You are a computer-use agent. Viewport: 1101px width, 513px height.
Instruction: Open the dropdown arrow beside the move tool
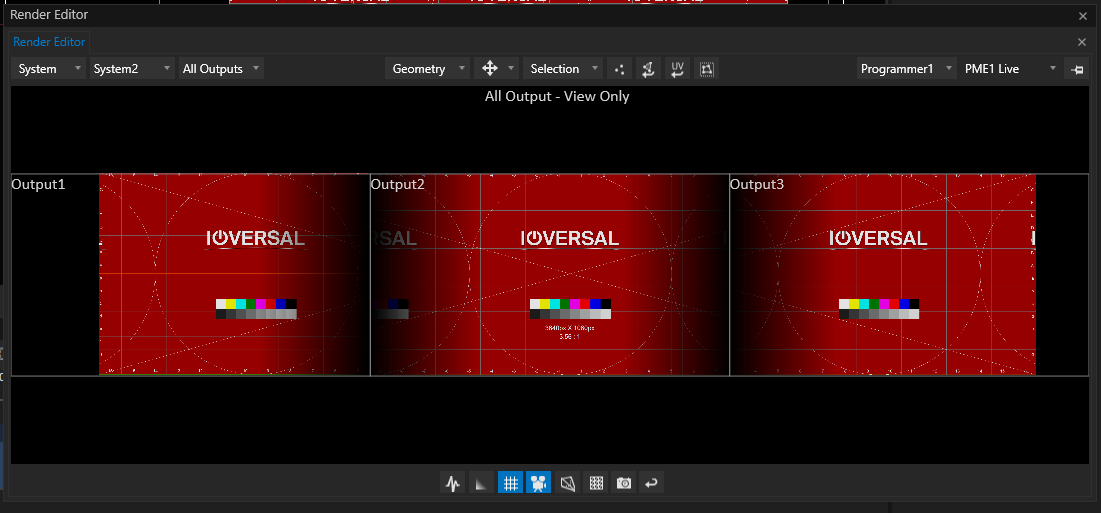click(x=511, y=69)
